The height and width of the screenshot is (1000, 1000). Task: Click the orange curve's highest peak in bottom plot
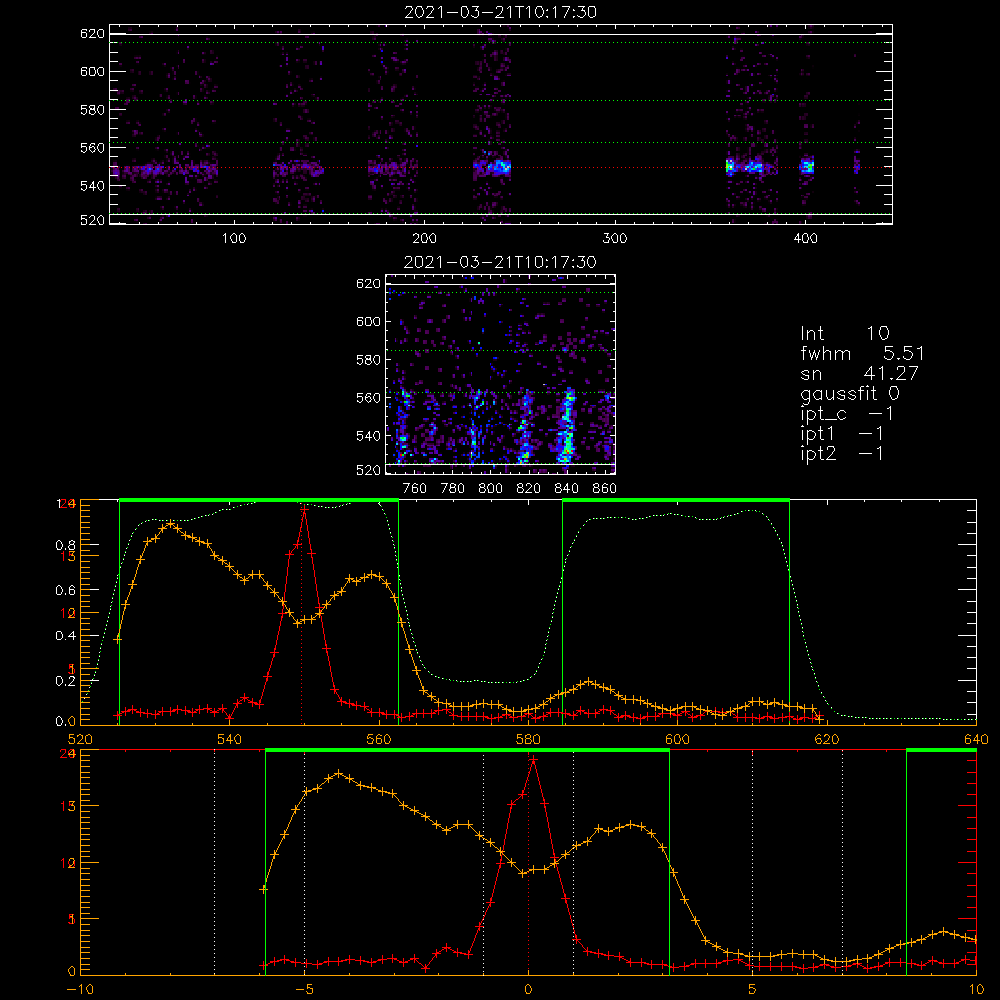click(339, 773)
